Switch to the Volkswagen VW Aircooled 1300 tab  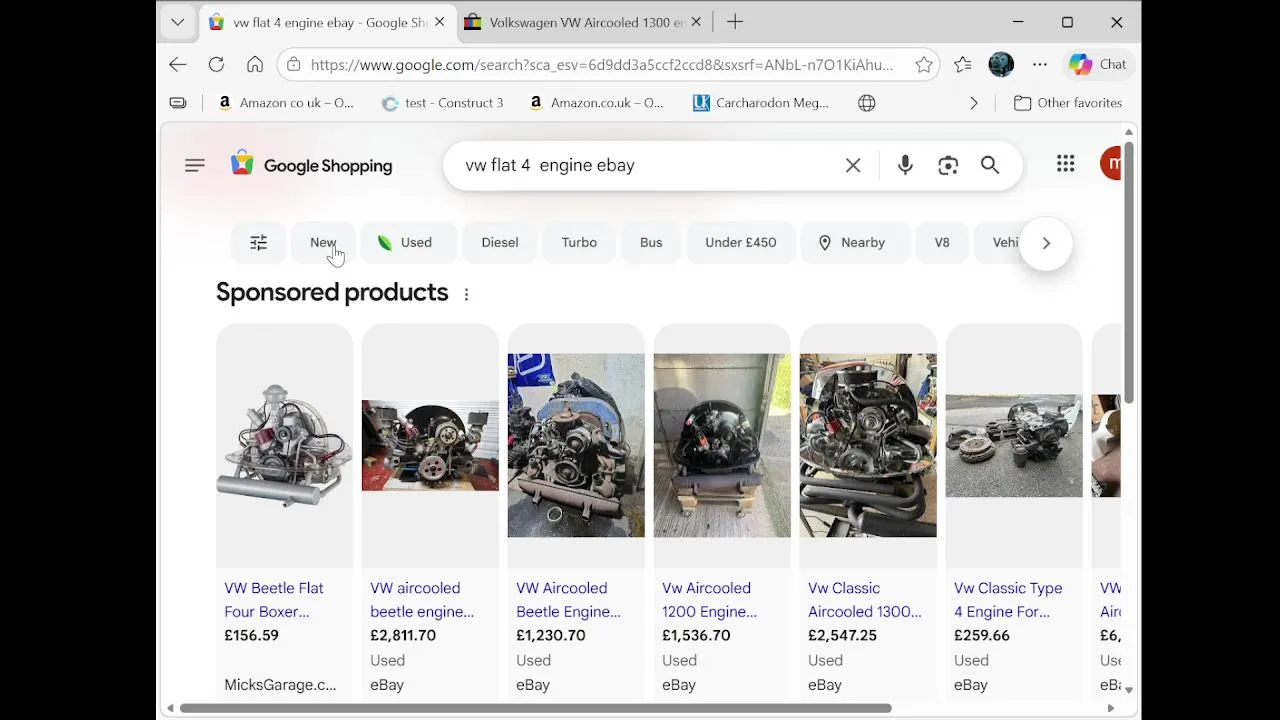pyautogui.click(x=584, y=22)
